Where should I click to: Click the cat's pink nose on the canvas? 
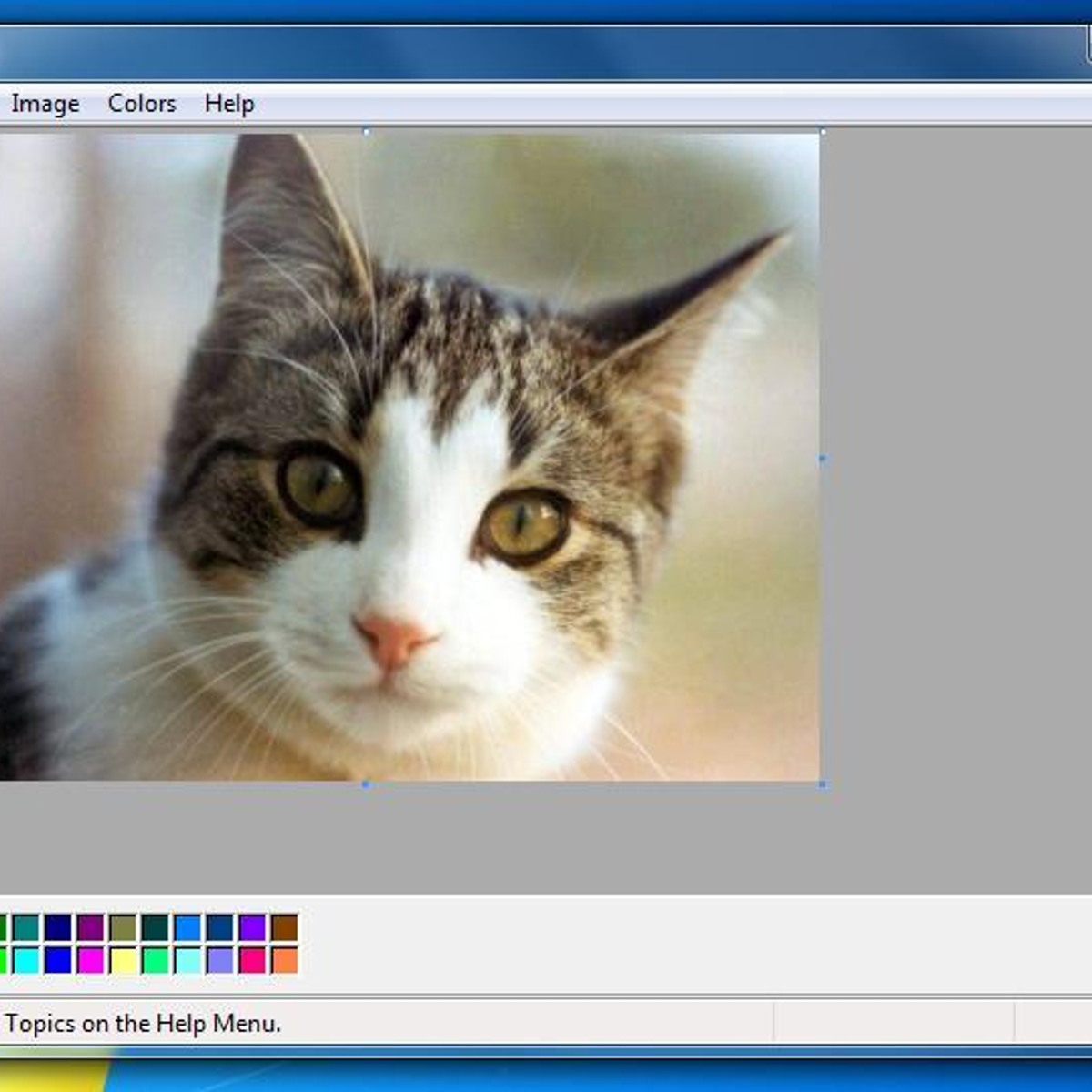tap(393, 637)
